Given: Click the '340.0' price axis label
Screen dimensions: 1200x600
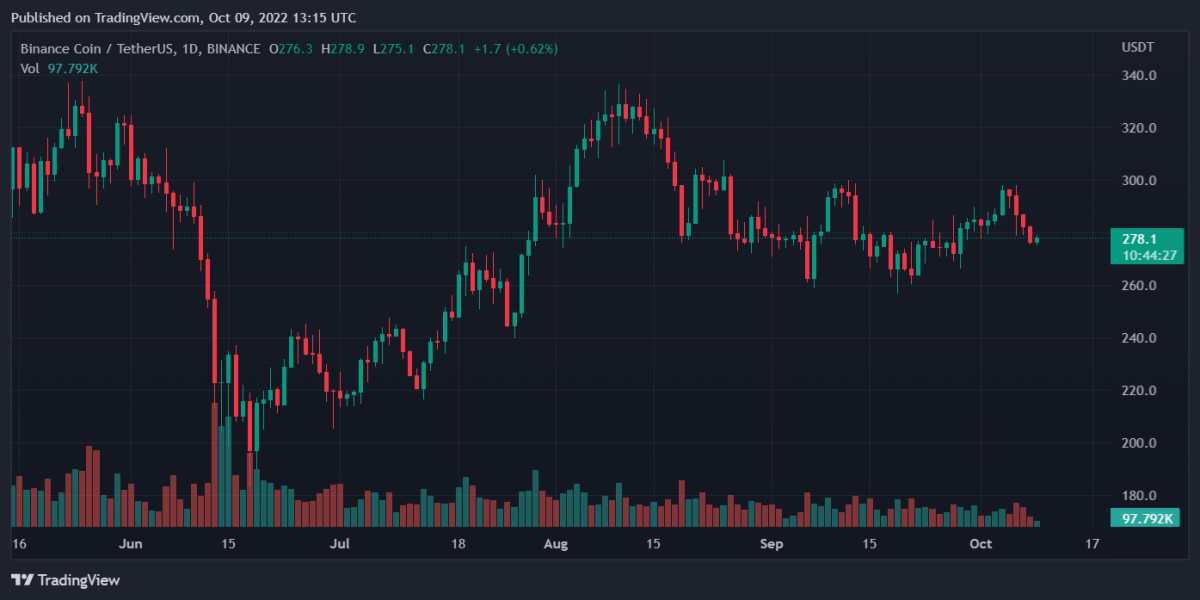Looking at the screenshot, I should pyautogui.click(x=1139, y=76).
